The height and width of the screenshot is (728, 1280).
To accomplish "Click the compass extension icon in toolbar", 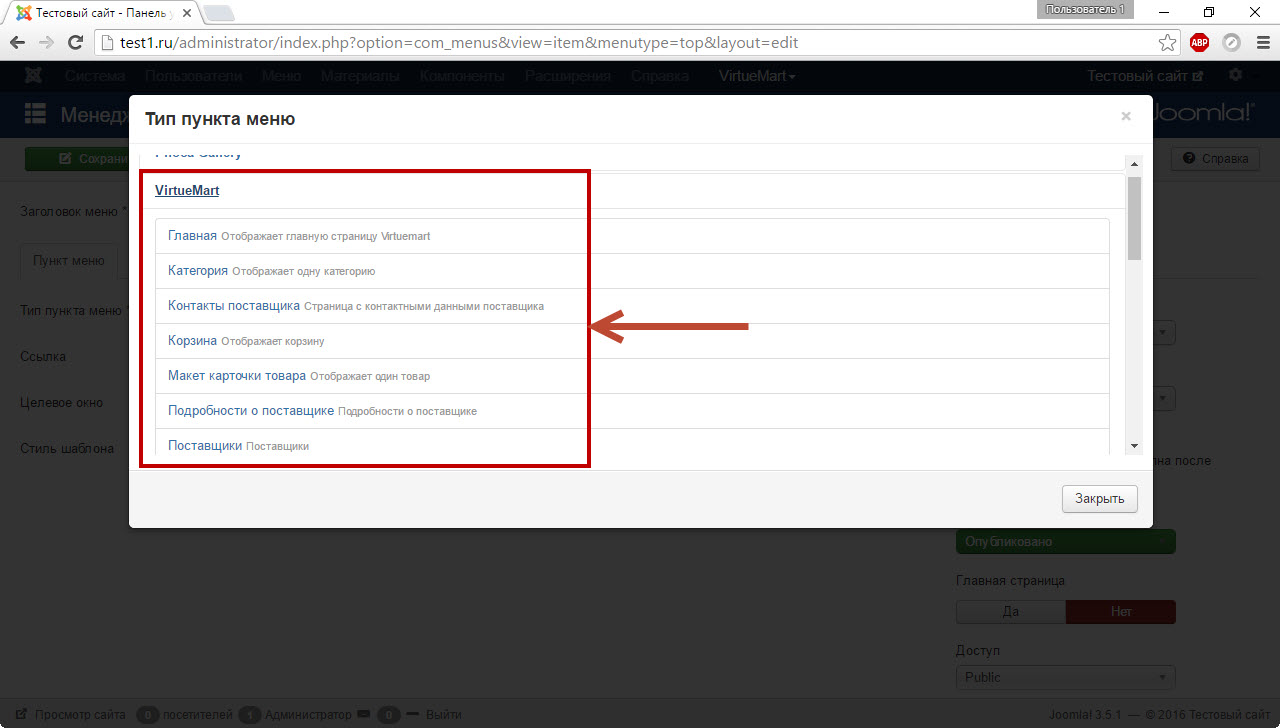I will [1231, 43].
